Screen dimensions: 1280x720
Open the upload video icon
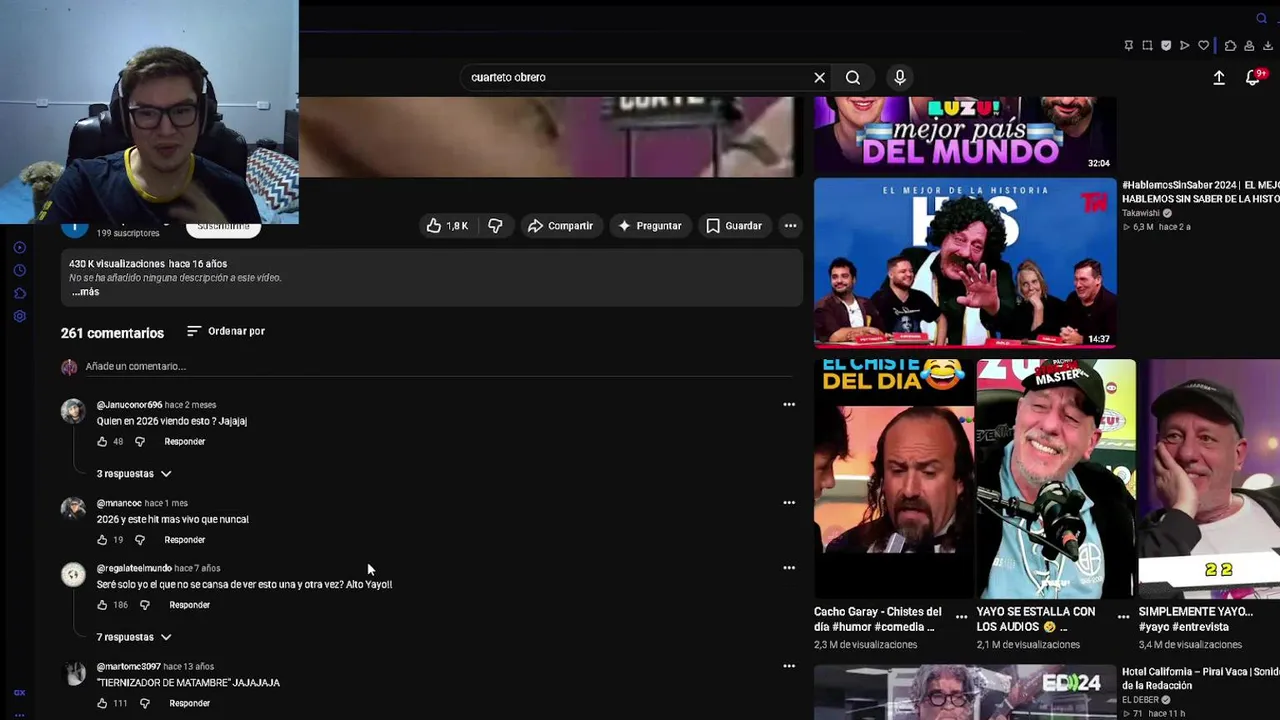point(1219,77)
